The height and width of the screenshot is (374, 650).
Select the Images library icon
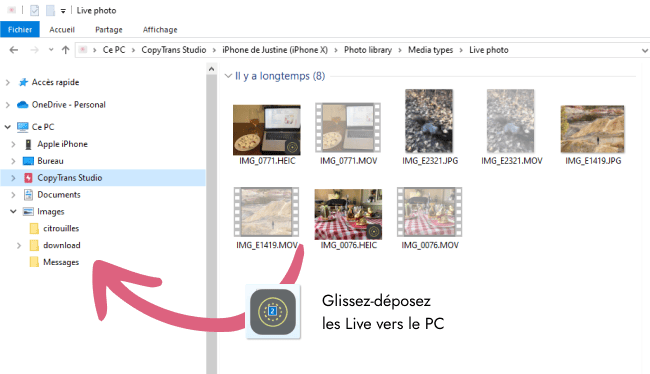click(x=28, y=211)
